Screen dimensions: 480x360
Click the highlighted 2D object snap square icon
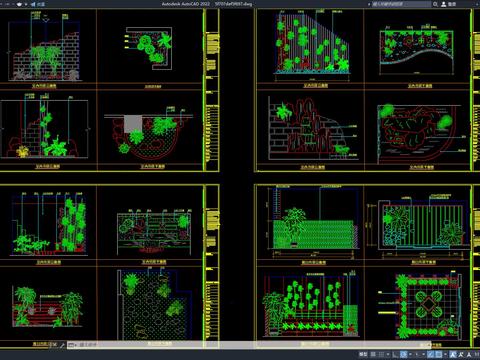pyautogui.click(x=438, y=354)
